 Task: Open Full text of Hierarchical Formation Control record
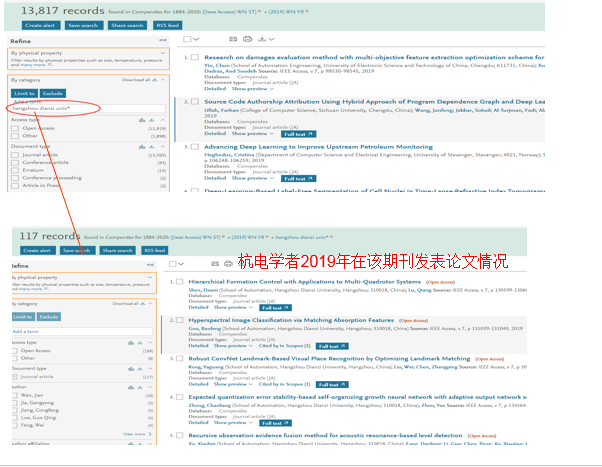[x=275, y=308]
